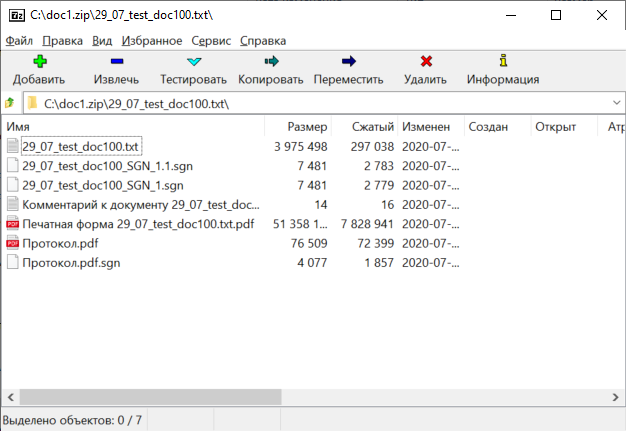Image resolution: width=626 pixels, height=431 pixels.
Task: Click size value 4 077
Action: 312,263
